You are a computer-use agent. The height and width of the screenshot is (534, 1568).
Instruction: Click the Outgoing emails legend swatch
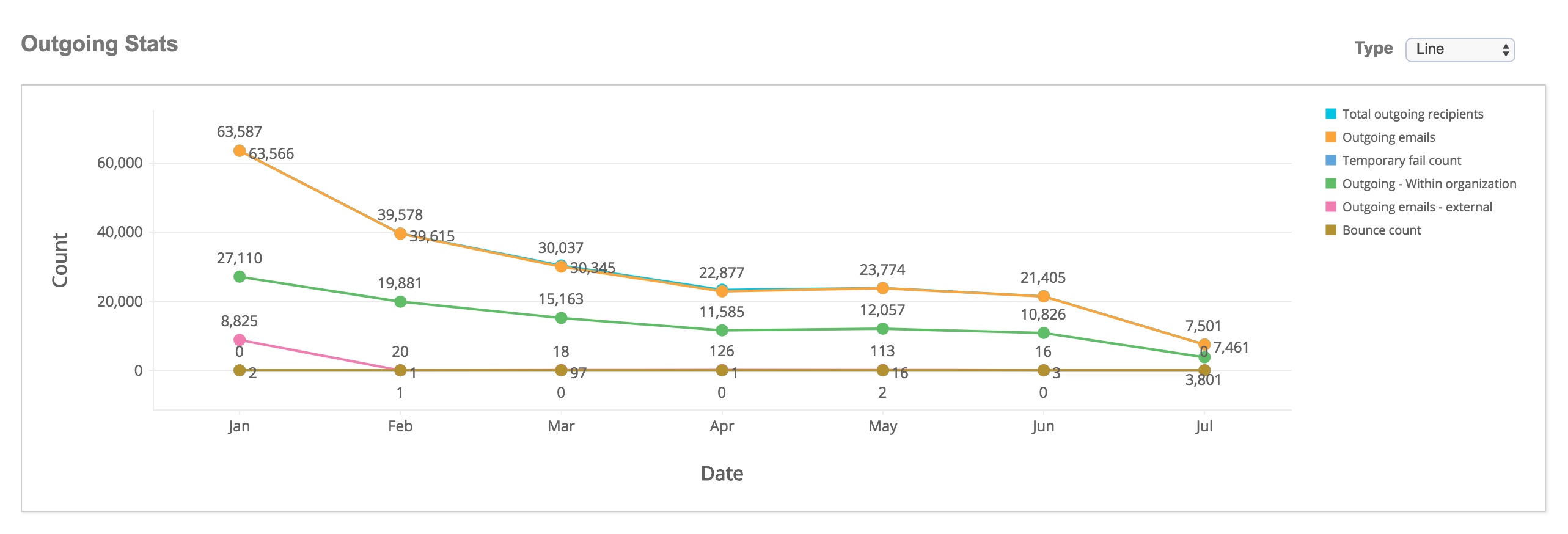click(1330, 137)
